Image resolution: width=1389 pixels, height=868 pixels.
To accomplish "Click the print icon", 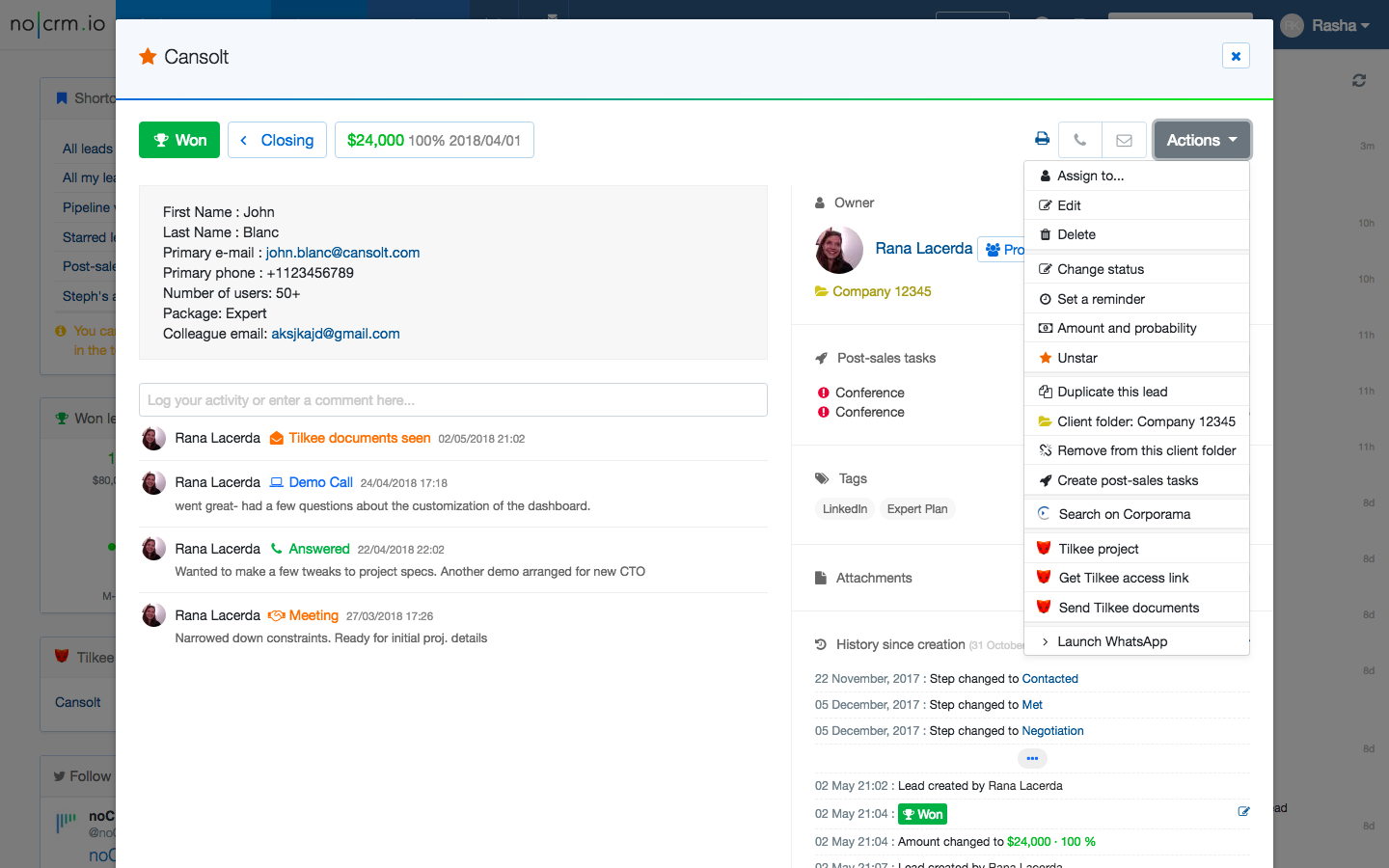I will click(1042, 139).
